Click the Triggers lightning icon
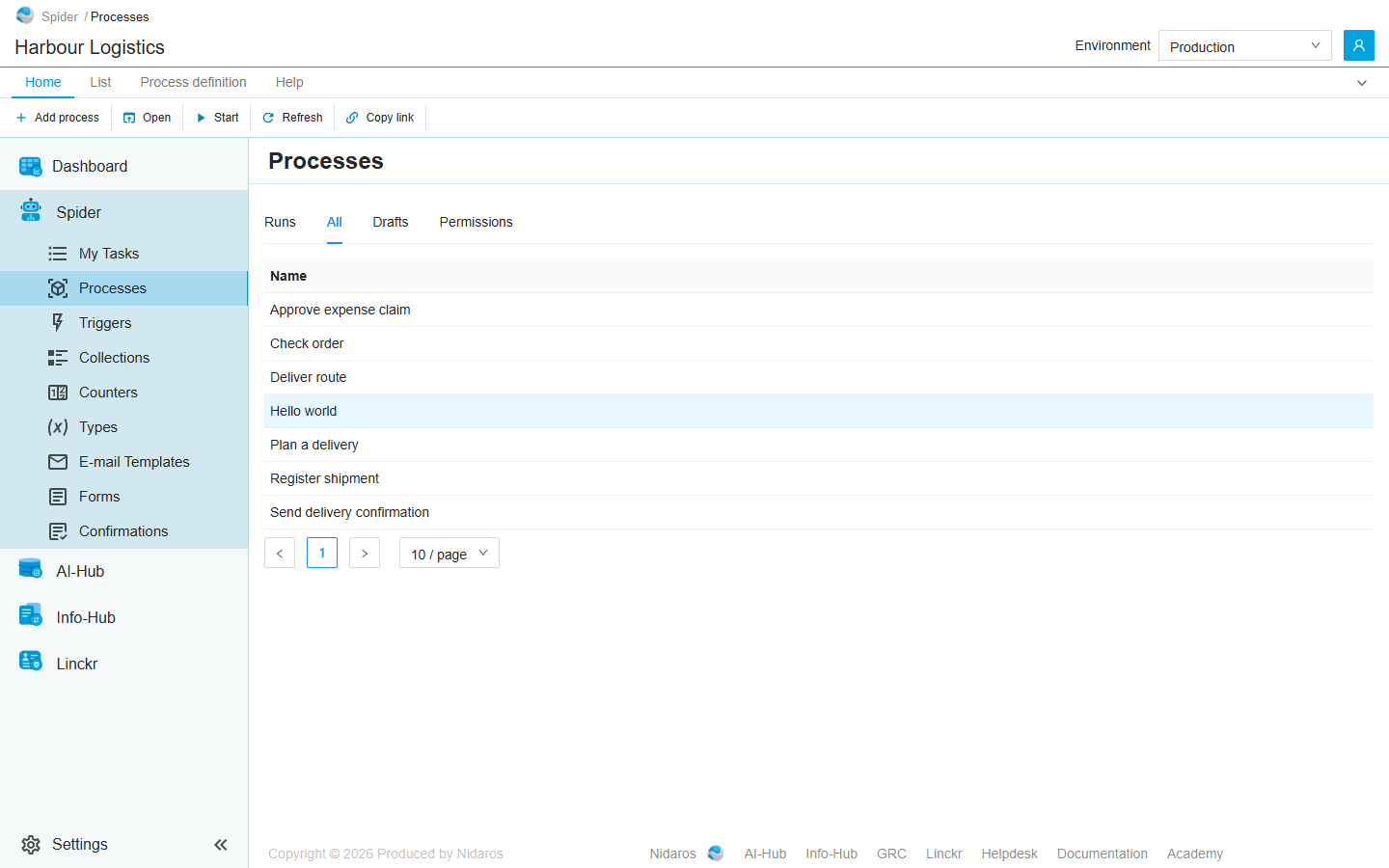 point(58,323)
